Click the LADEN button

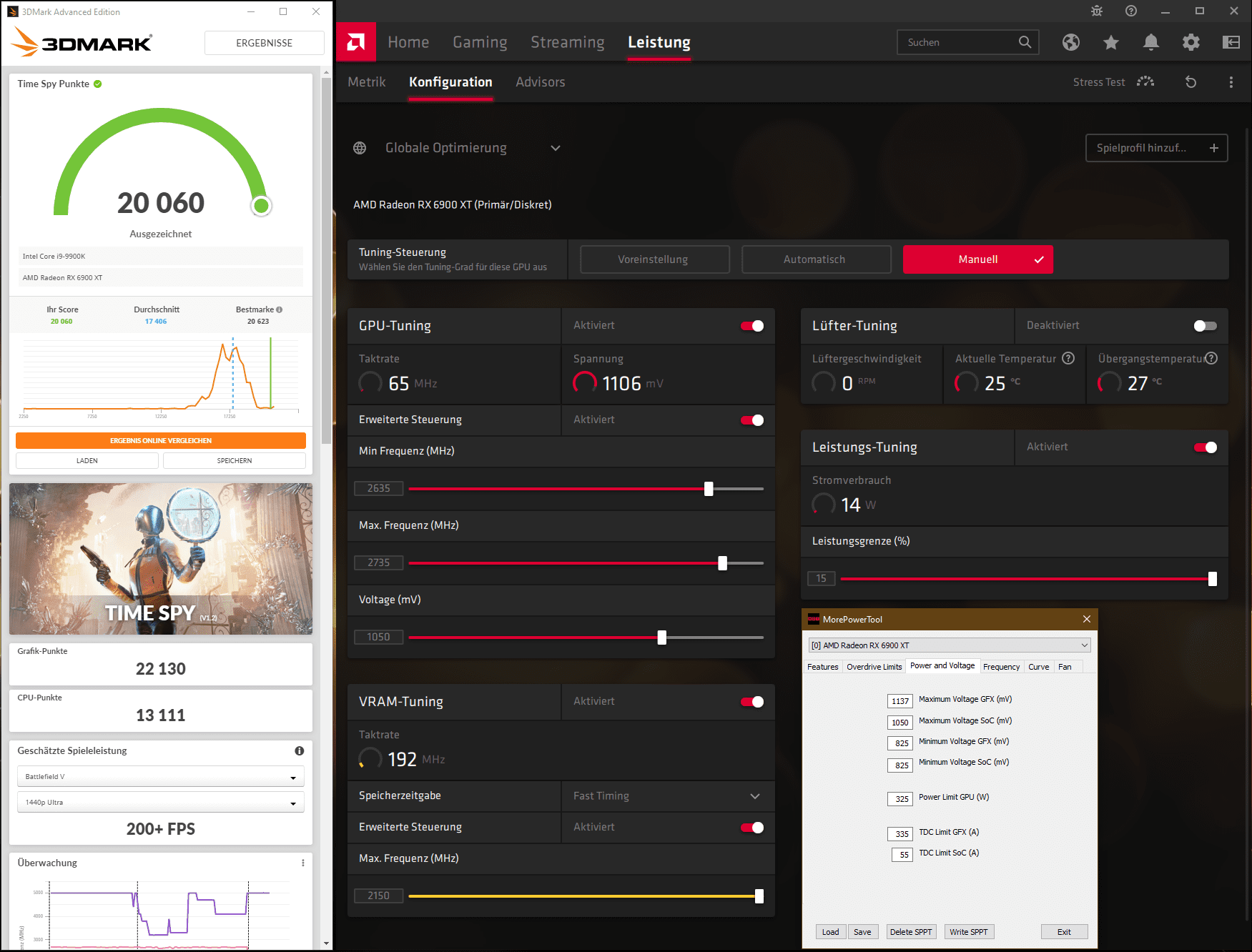(x=87, y=460)
